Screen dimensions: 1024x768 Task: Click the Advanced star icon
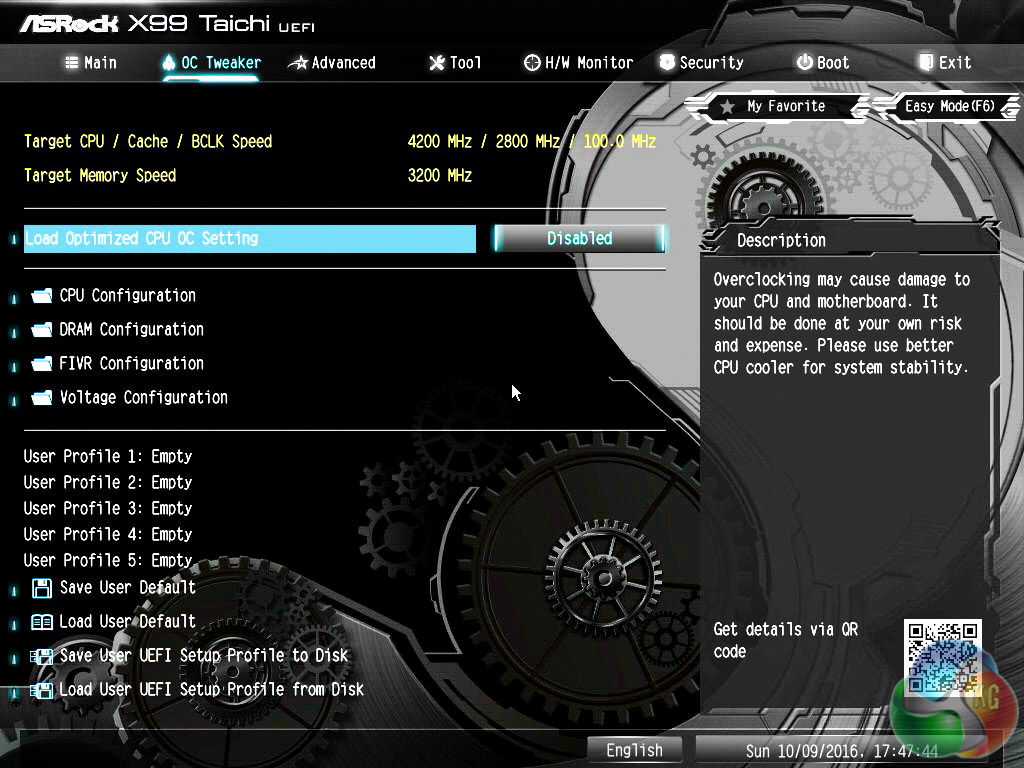298,63
